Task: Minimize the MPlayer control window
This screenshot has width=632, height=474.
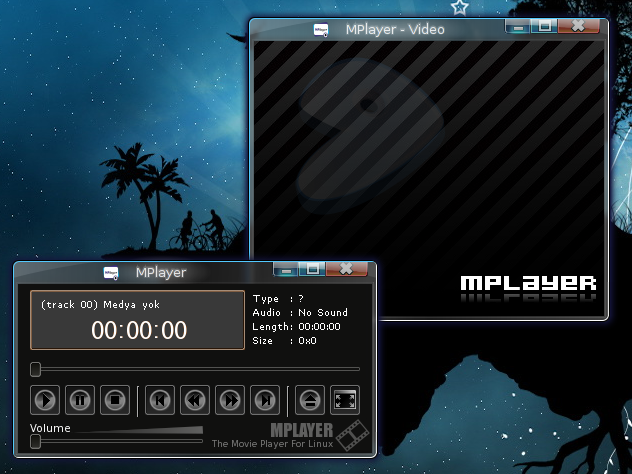Action: click(x=286, y=269)
